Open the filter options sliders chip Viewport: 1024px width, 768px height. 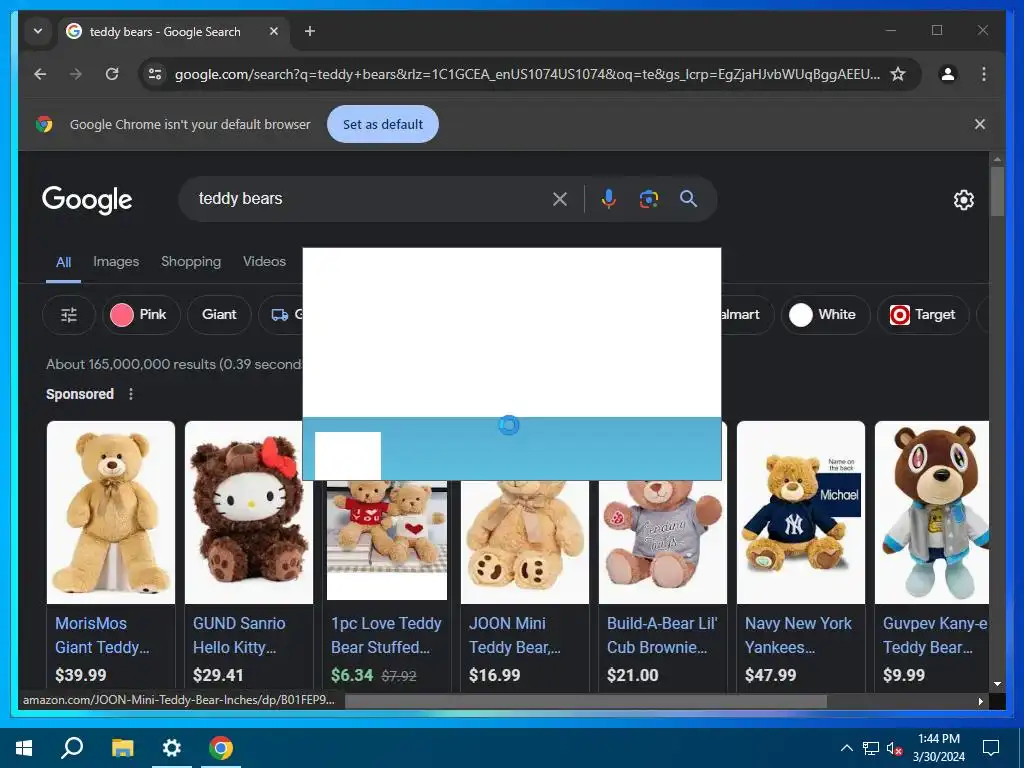point(69,315)
